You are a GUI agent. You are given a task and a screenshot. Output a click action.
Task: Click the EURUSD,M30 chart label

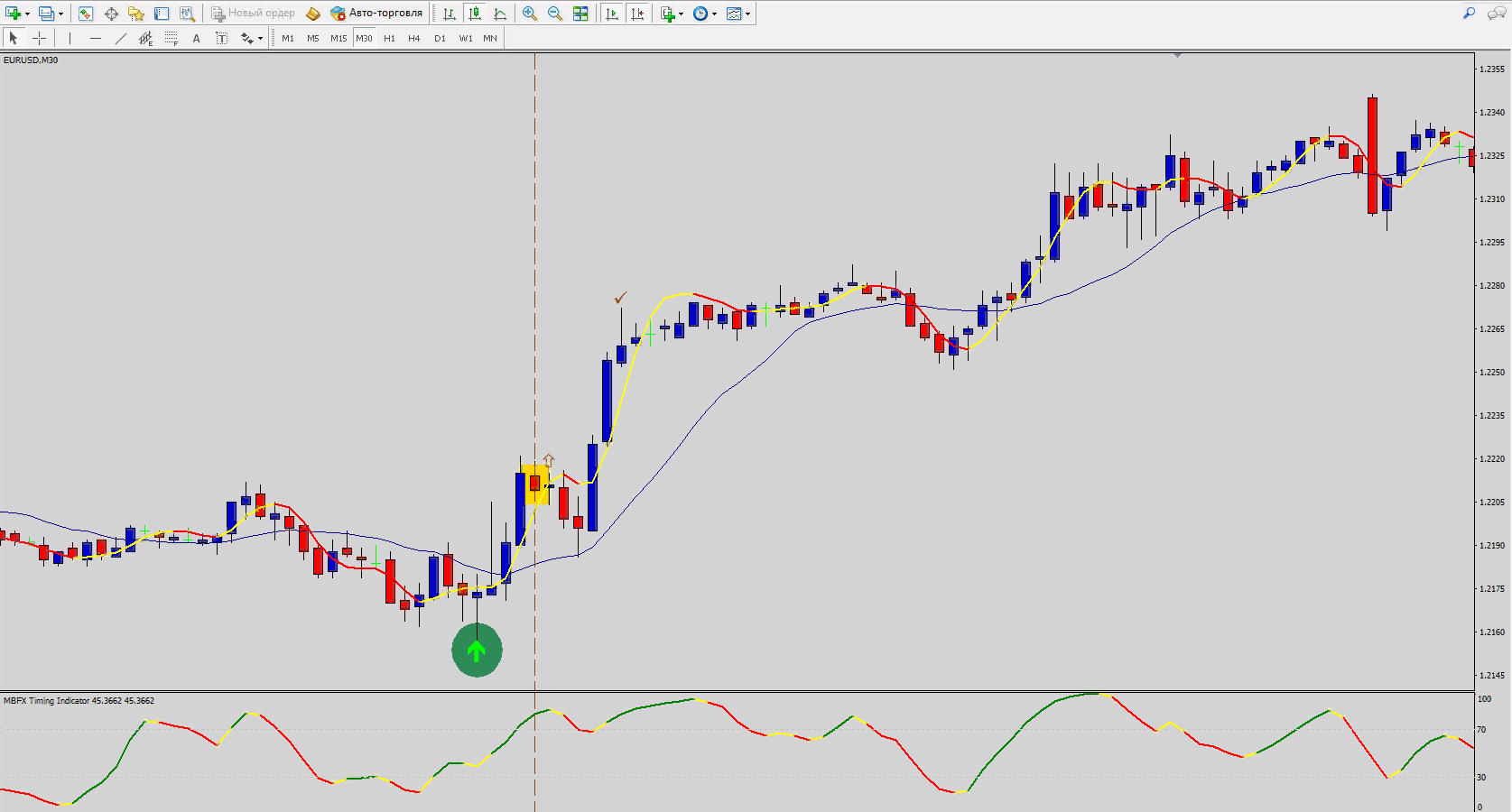coord(31,60)
